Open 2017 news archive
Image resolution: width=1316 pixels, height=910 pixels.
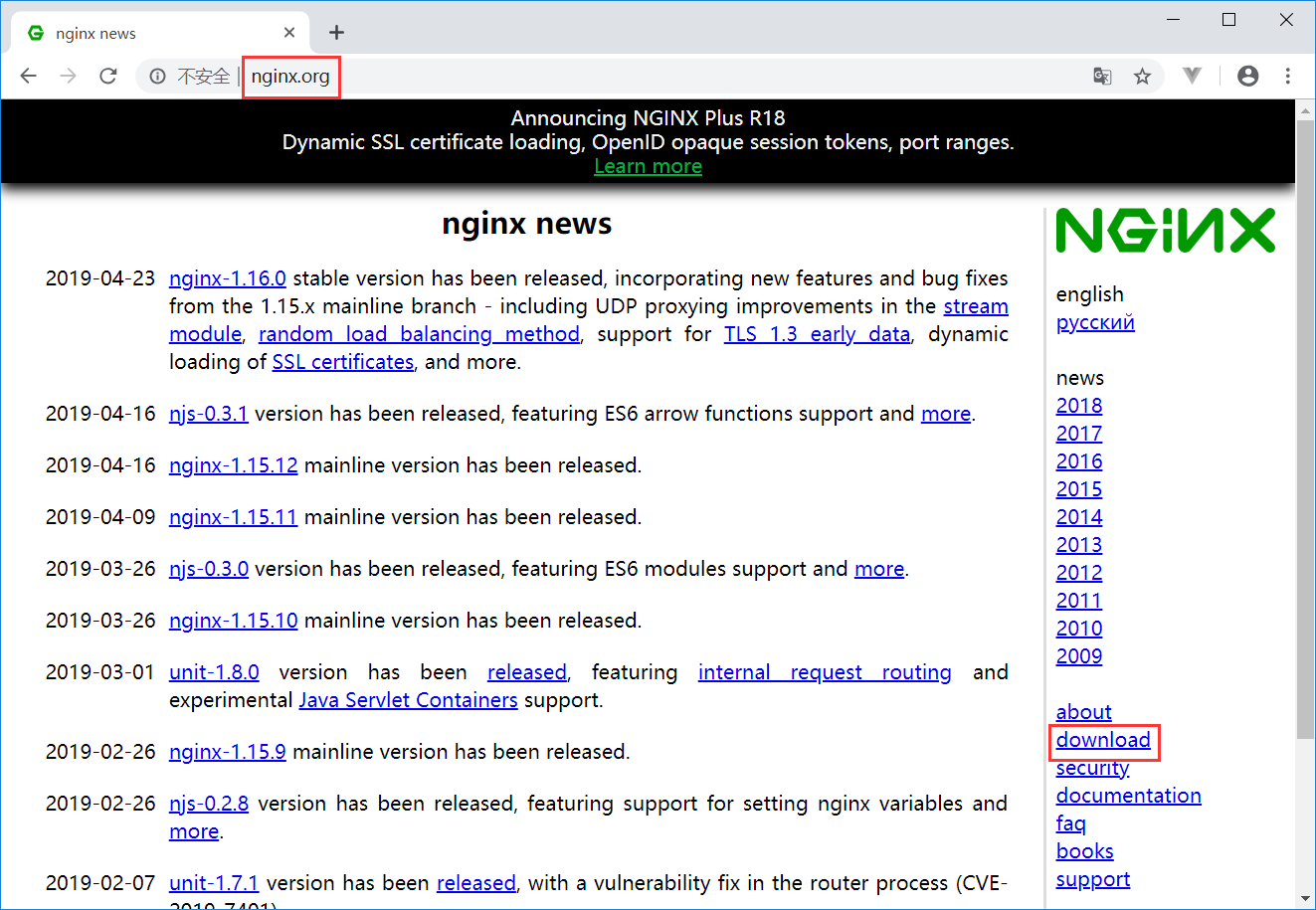[1079, 434]
